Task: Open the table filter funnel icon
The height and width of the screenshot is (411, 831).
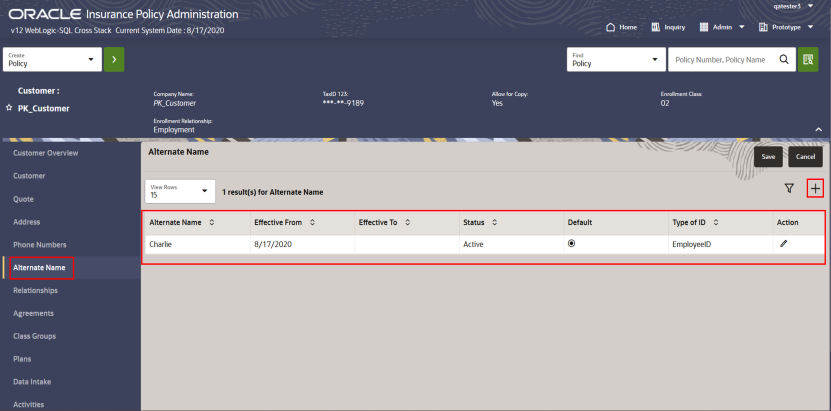Action: tap(789, 188)
